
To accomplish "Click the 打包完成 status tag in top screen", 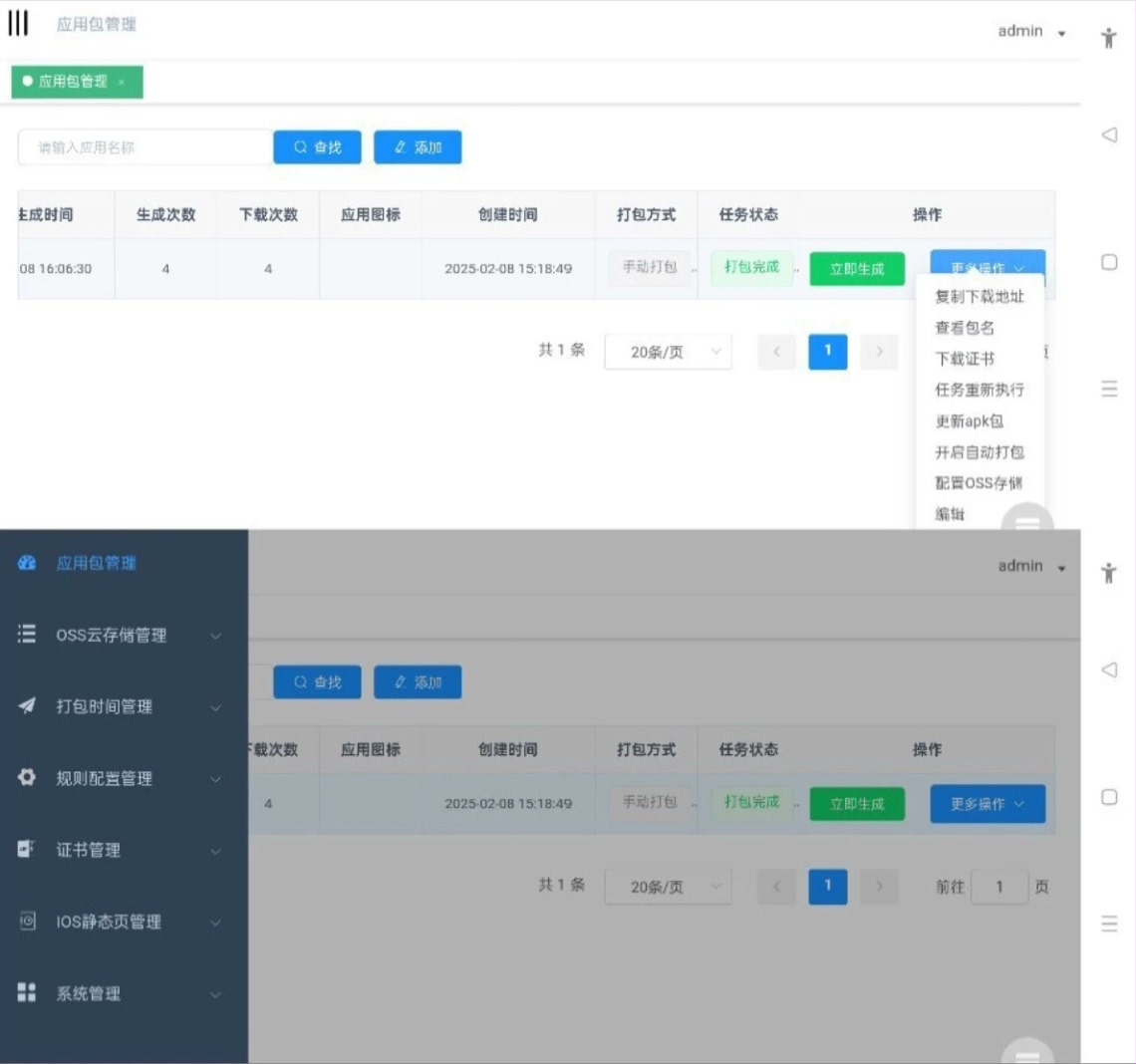I will [x=751, y=267].
